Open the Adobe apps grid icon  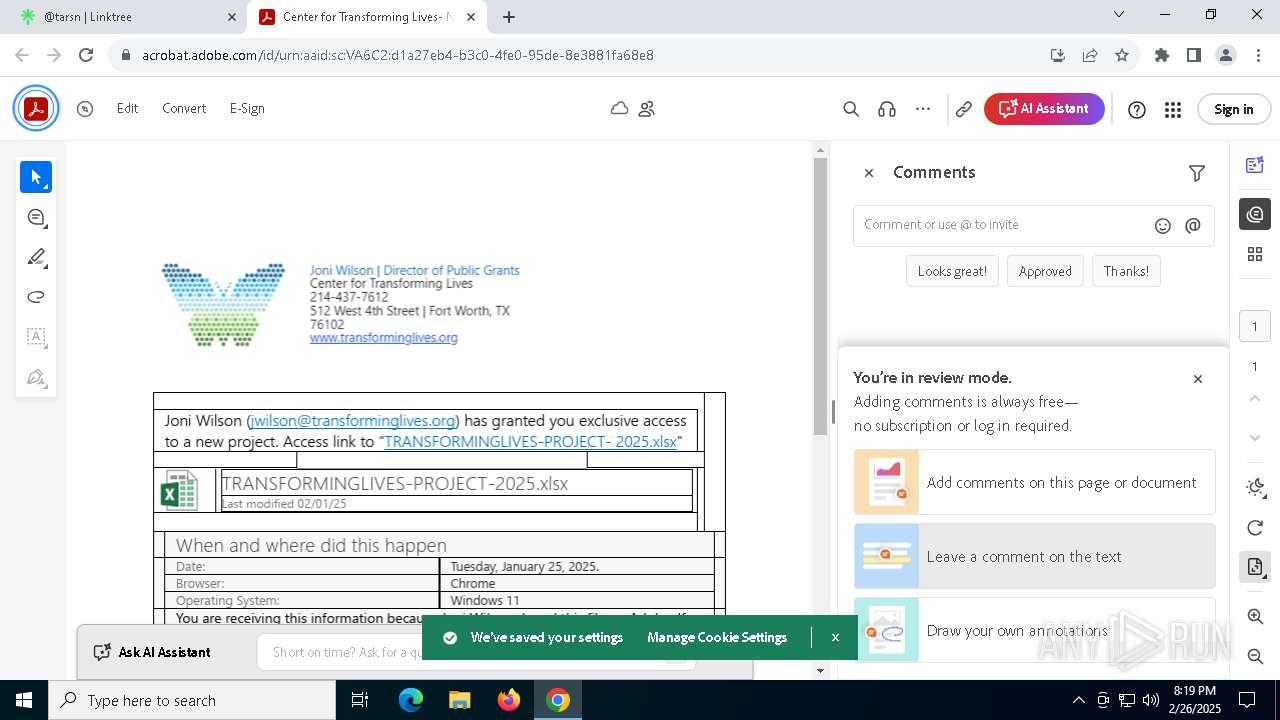pyautogui.click(x=1173, y=110)
